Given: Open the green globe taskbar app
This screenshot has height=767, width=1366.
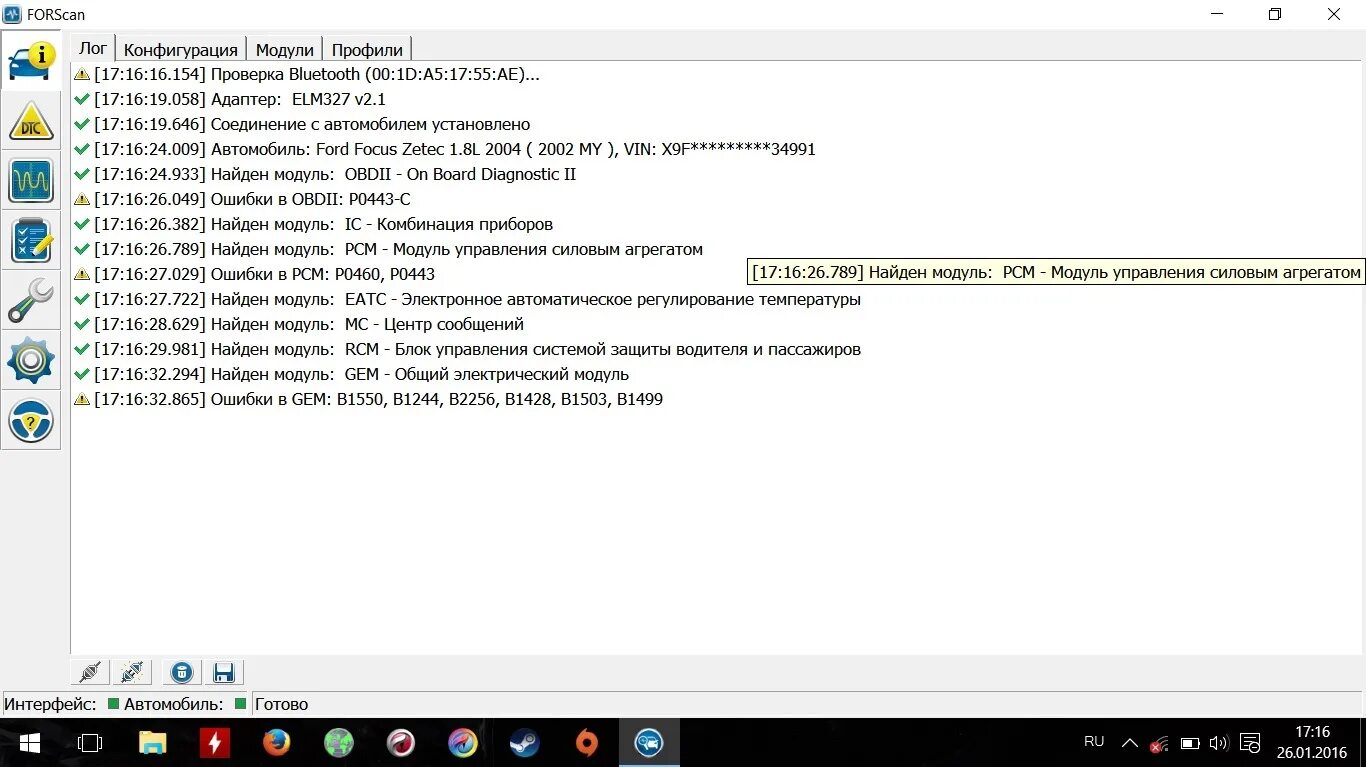Looking at the screenshot, I should tap(339, 743).
